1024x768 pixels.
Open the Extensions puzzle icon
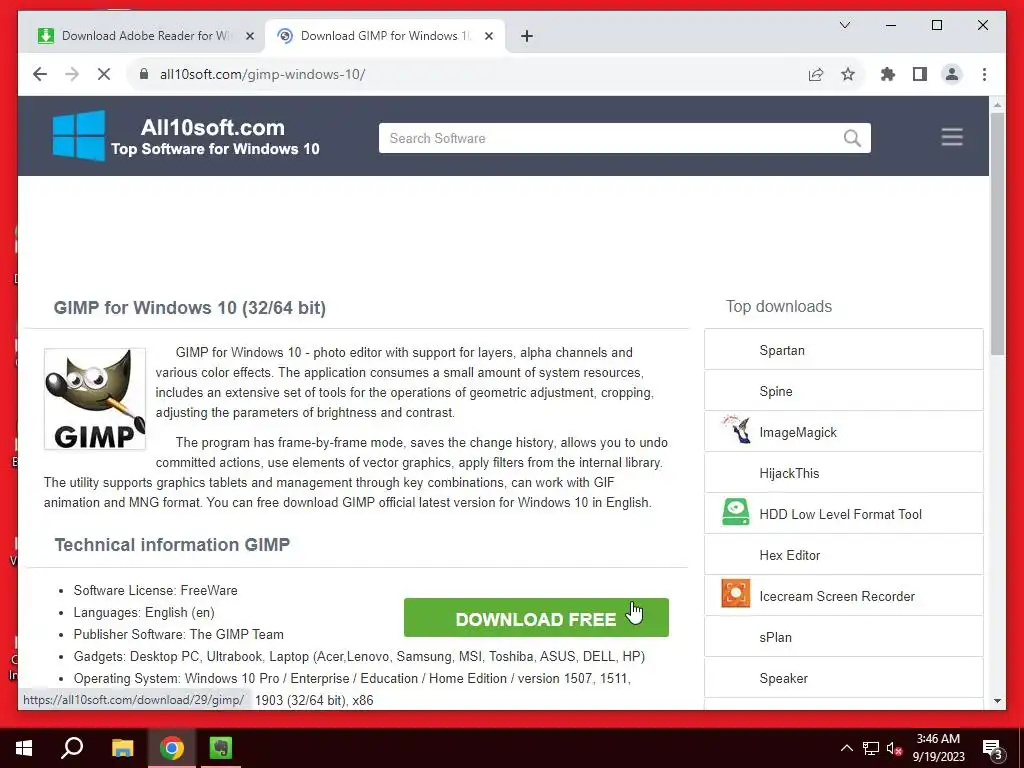tap(888, 74)
